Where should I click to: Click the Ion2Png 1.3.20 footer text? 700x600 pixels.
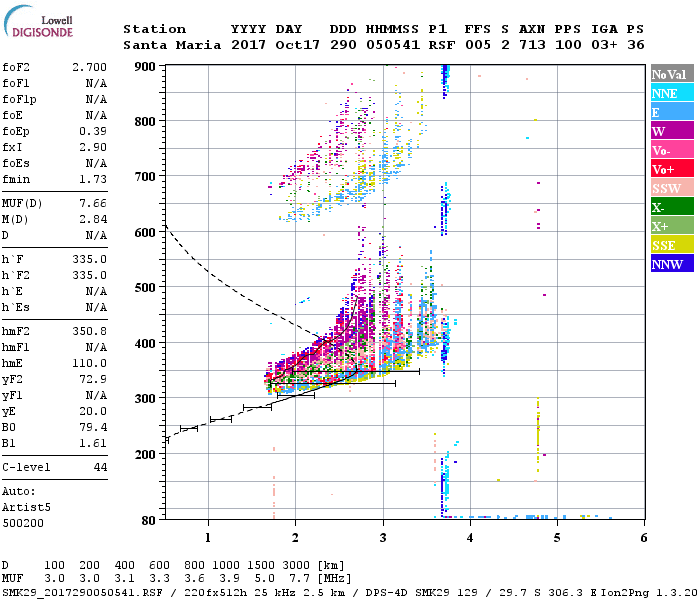[x=649, y=593]
